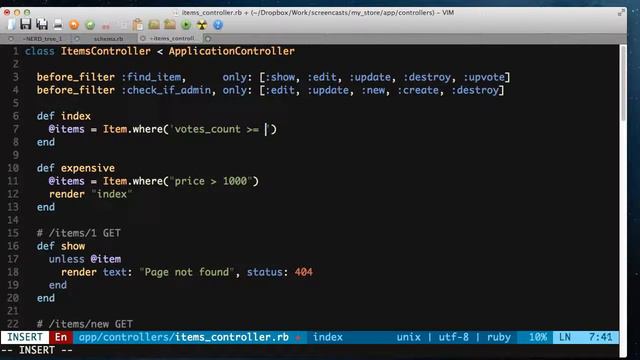The height and width of the screenshot is (360, 640).
Task: Click 'show' method name on line 16
Action: 73,246
